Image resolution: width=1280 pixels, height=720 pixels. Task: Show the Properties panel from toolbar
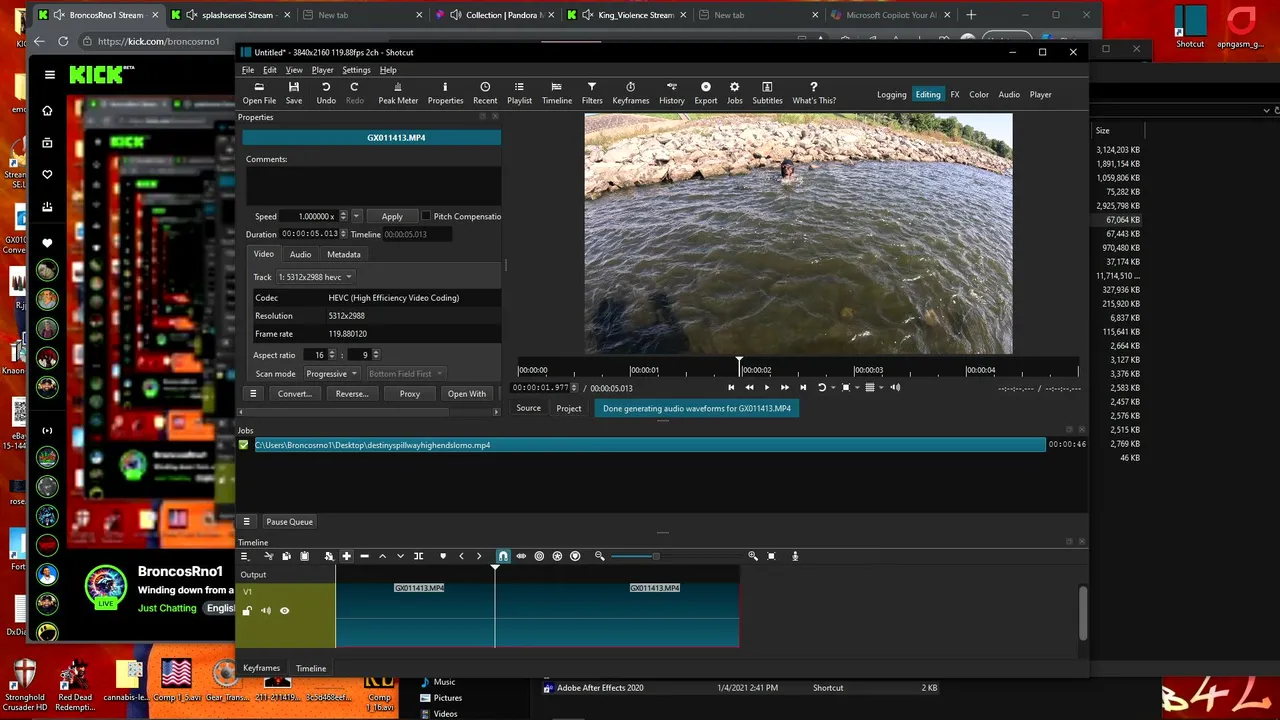tap(445, 93)
